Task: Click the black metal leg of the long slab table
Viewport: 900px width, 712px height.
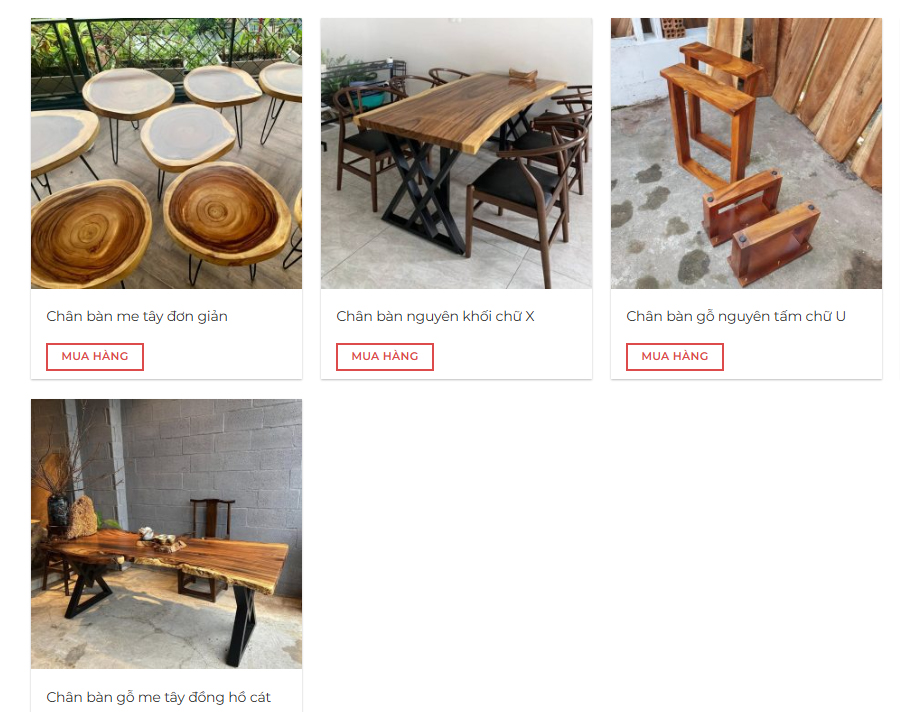Action: (x=240, y=622)
